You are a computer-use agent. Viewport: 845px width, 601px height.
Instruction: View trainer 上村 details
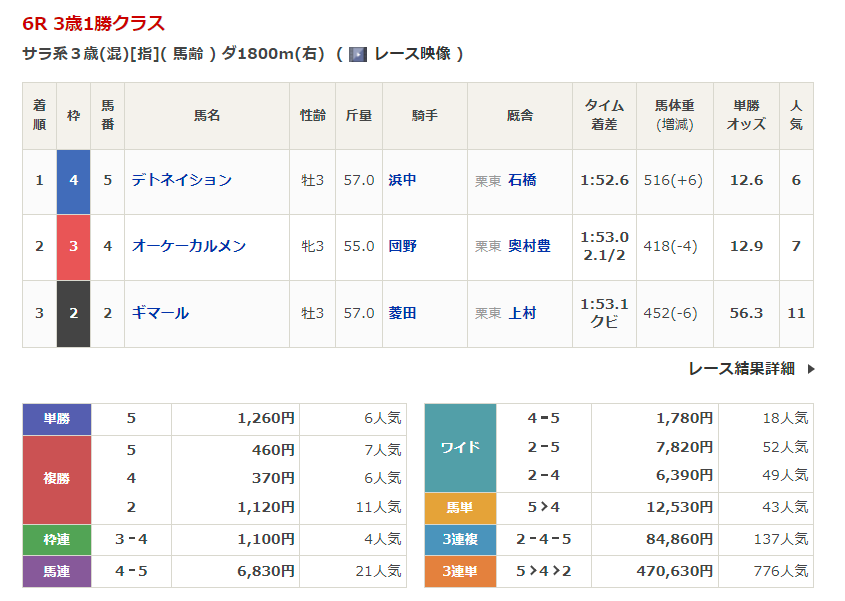click(x=522, y=313)
